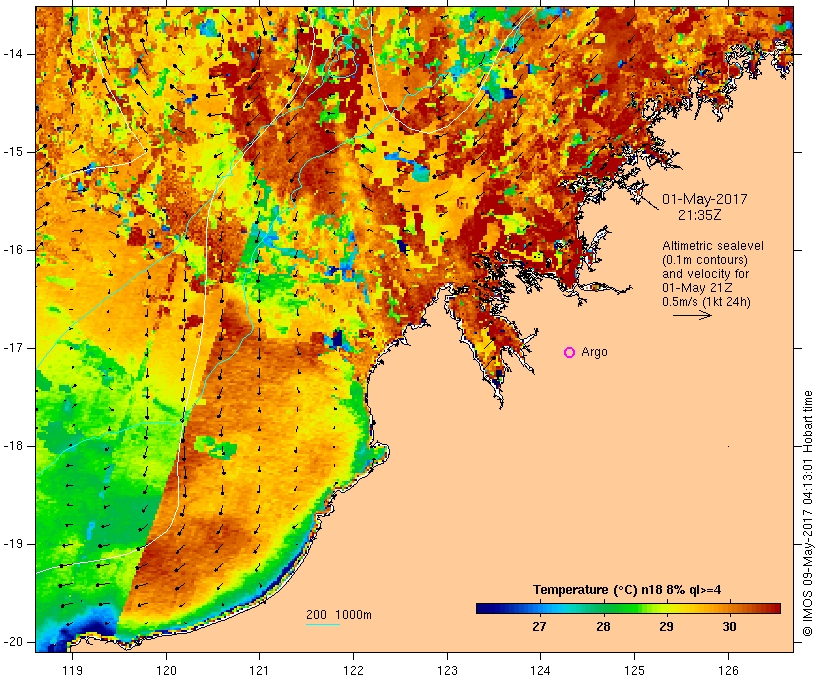Viewport: 820px width, 680px height.
Task: Click the 122 longitude axis label
Action: (x=353, y=670)
